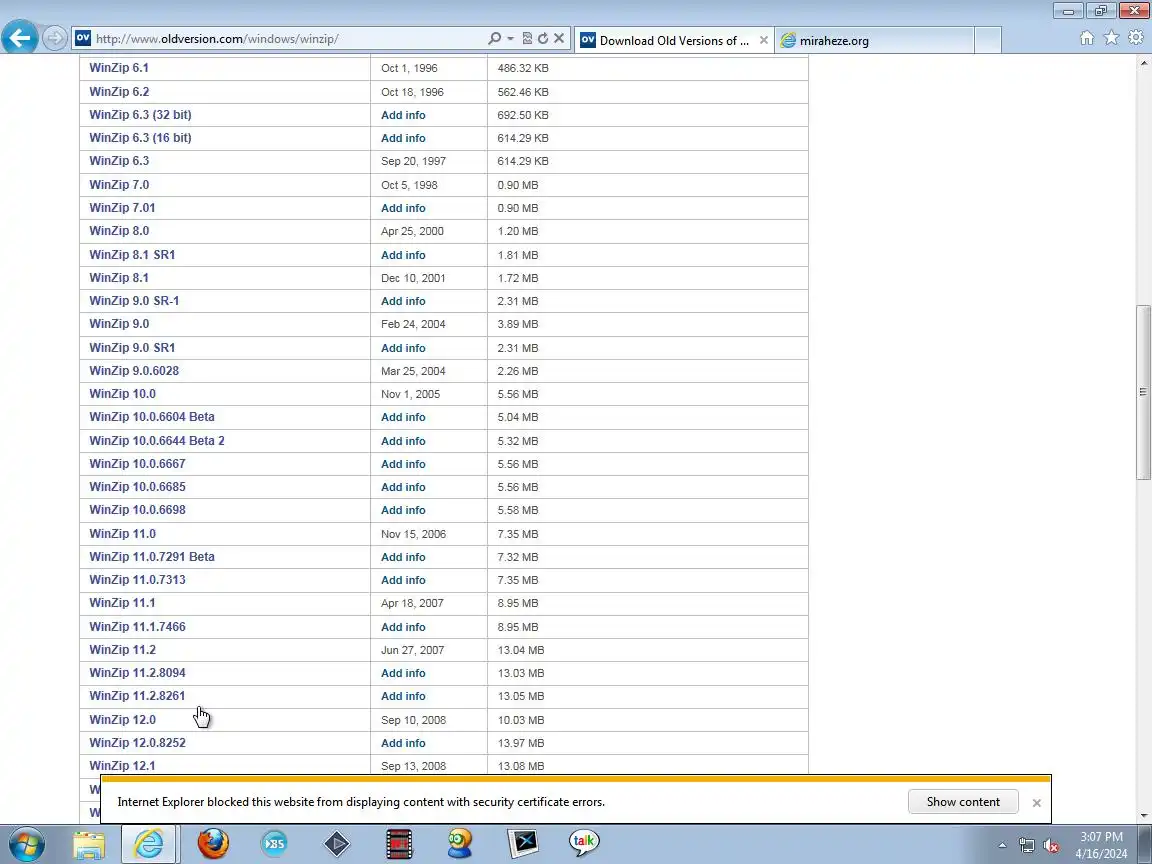Open the Google Talk taskbar icon
This screenshot has height=864, width=1152.
click(583, 843)
